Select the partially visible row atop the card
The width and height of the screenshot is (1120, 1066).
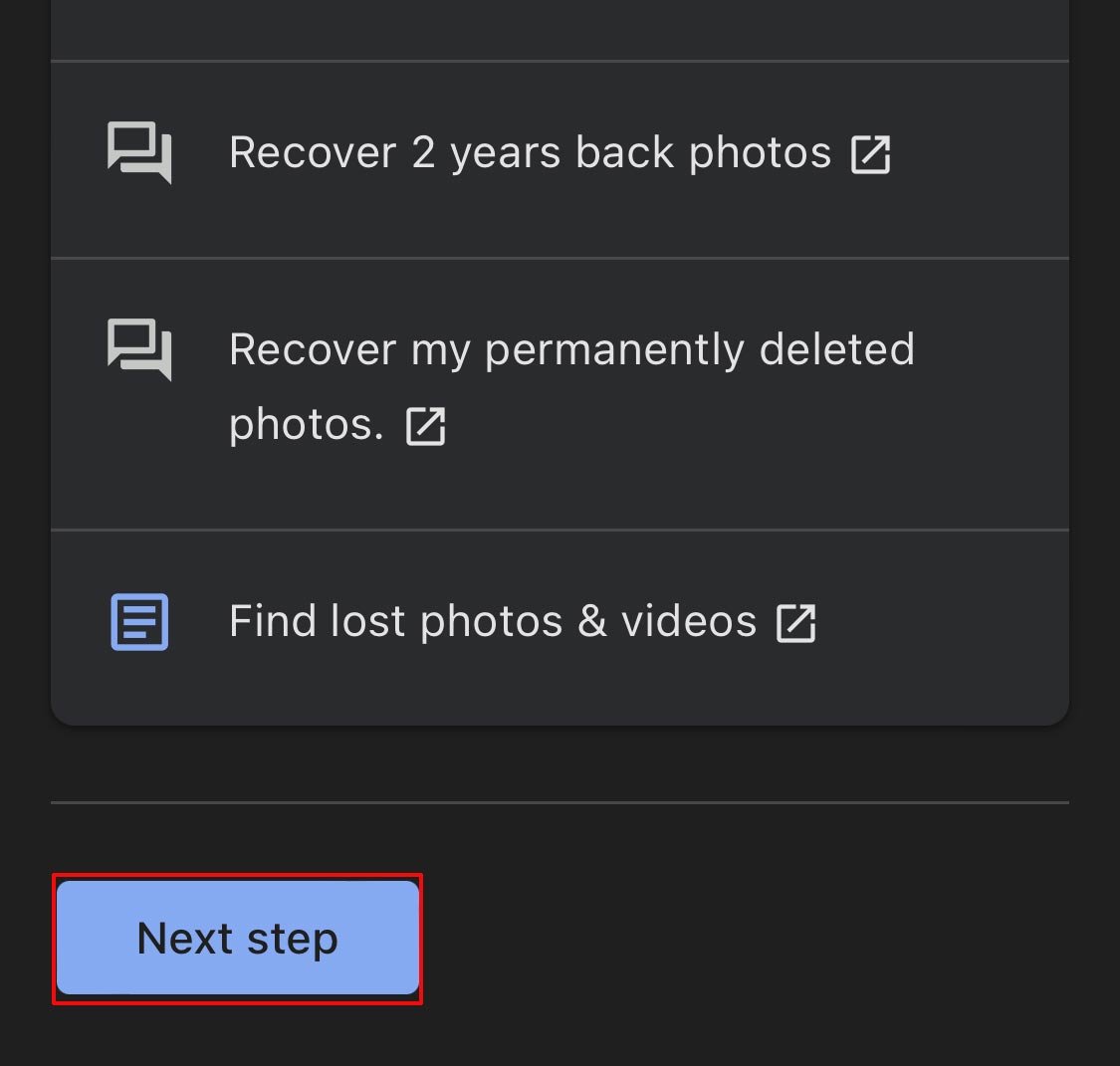(x=560, y=30)
